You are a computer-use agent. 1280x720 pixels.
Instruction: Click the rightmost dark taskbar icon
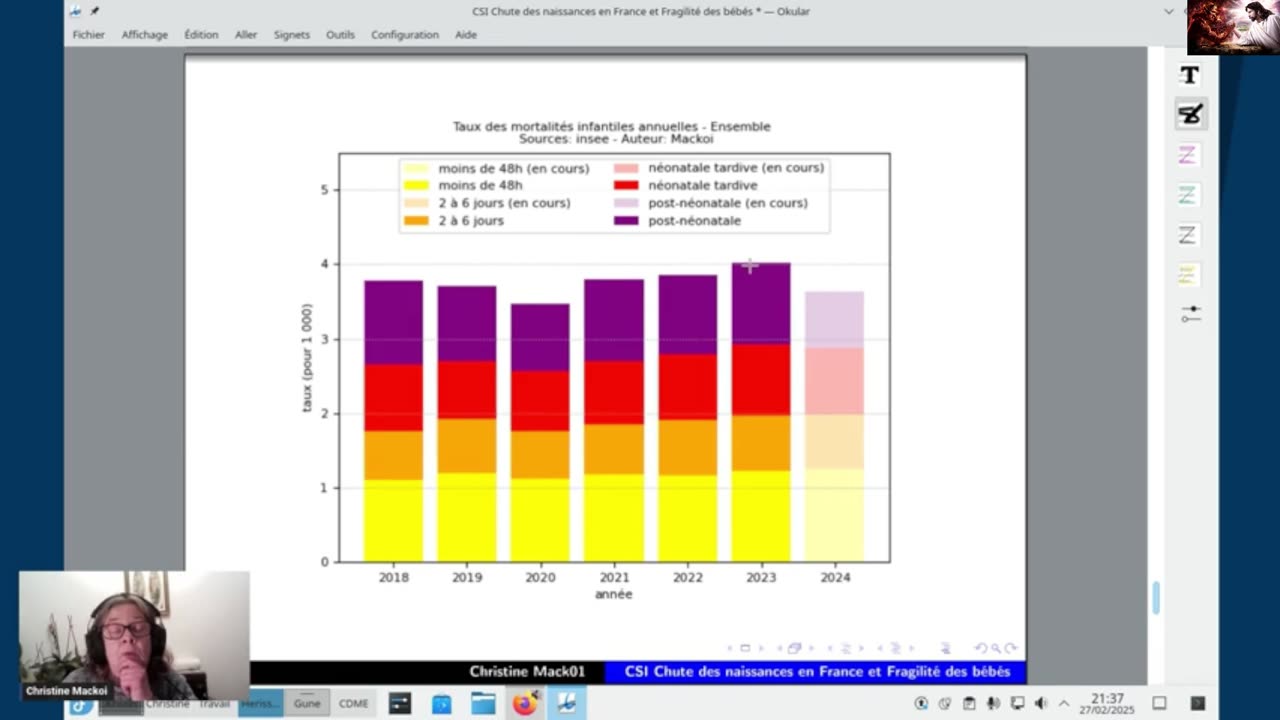[x=1198, y=703]
